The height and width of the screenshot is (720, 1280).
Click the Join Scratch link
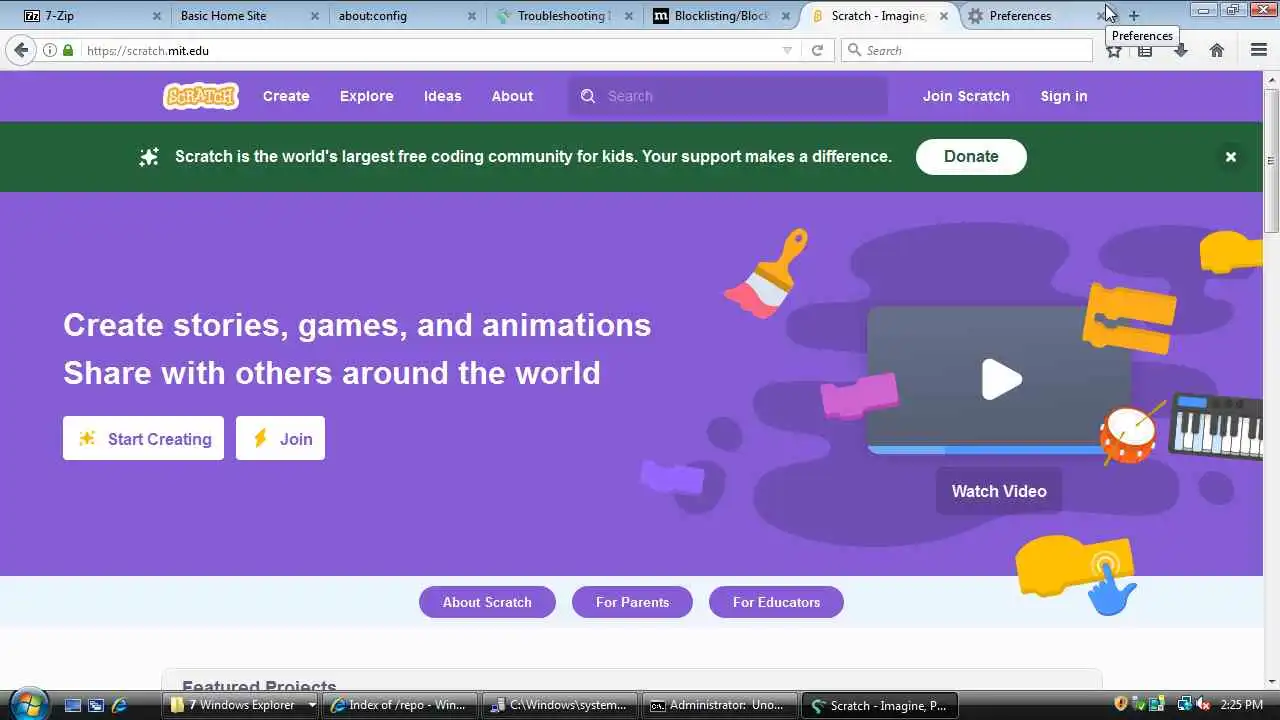click(966, 96)
